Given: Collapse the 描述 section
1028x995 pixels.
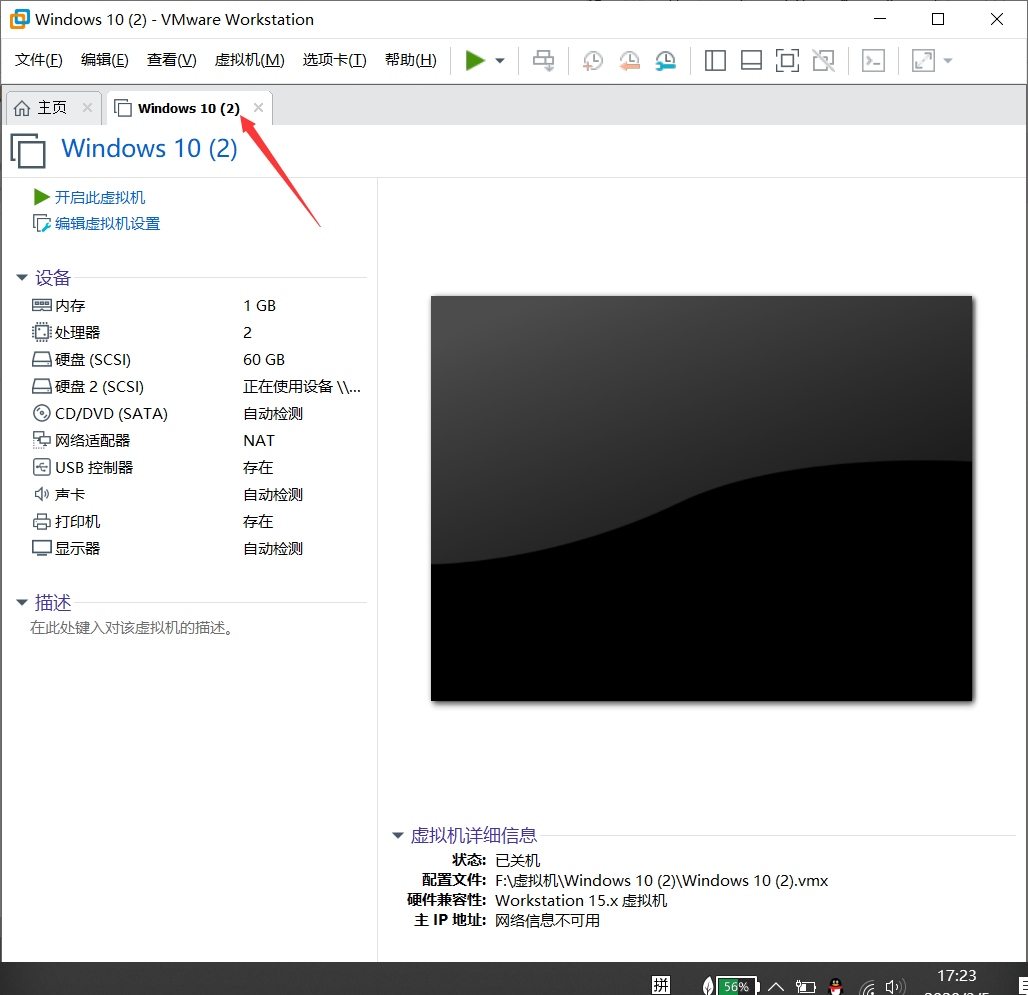Looking at the screenshot, I should pyautogui.click(x=22, y=602).
